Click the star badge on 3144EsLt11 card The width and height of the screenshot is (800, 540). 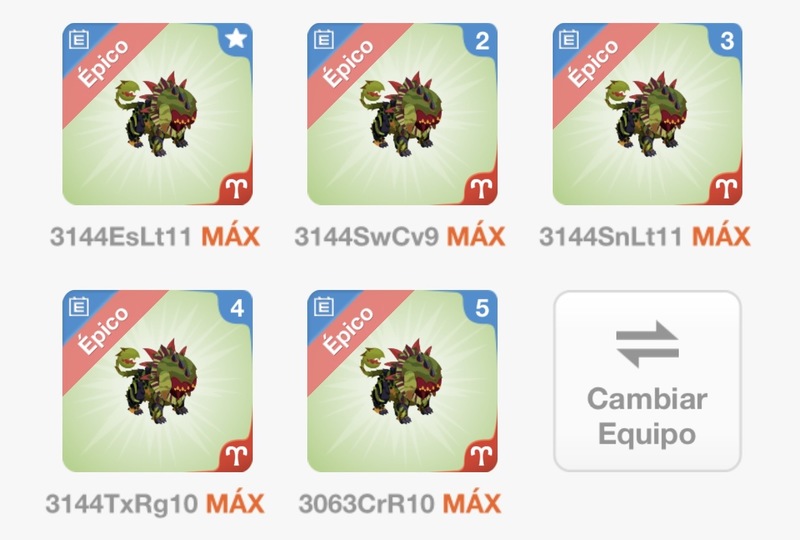pyautogui.click(x=236, y=39)
